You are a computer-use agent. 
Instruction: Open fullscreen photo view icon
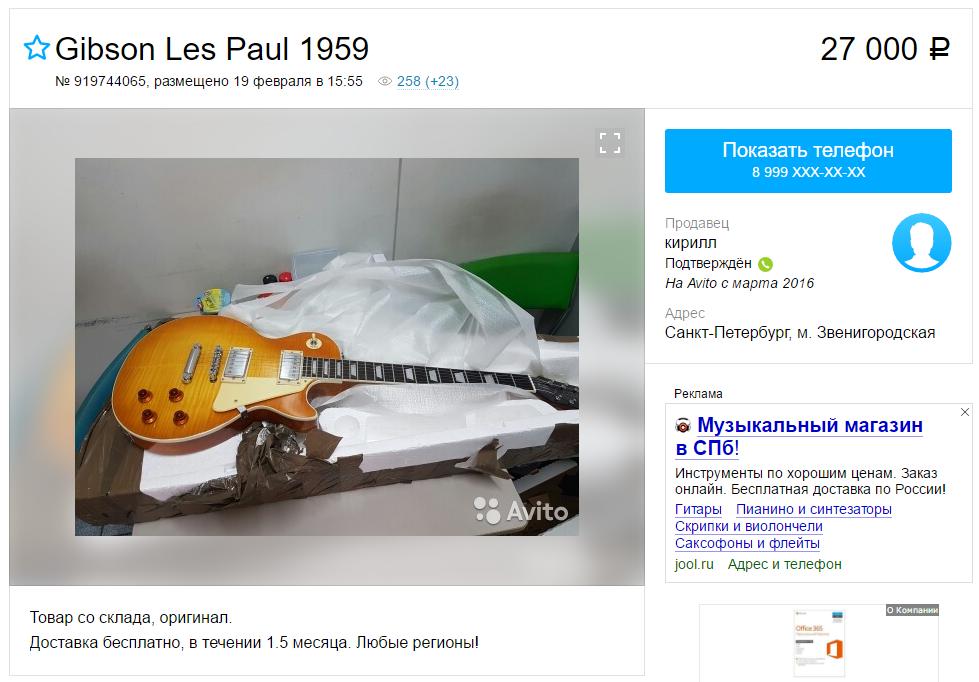click(x=610, y=143)
